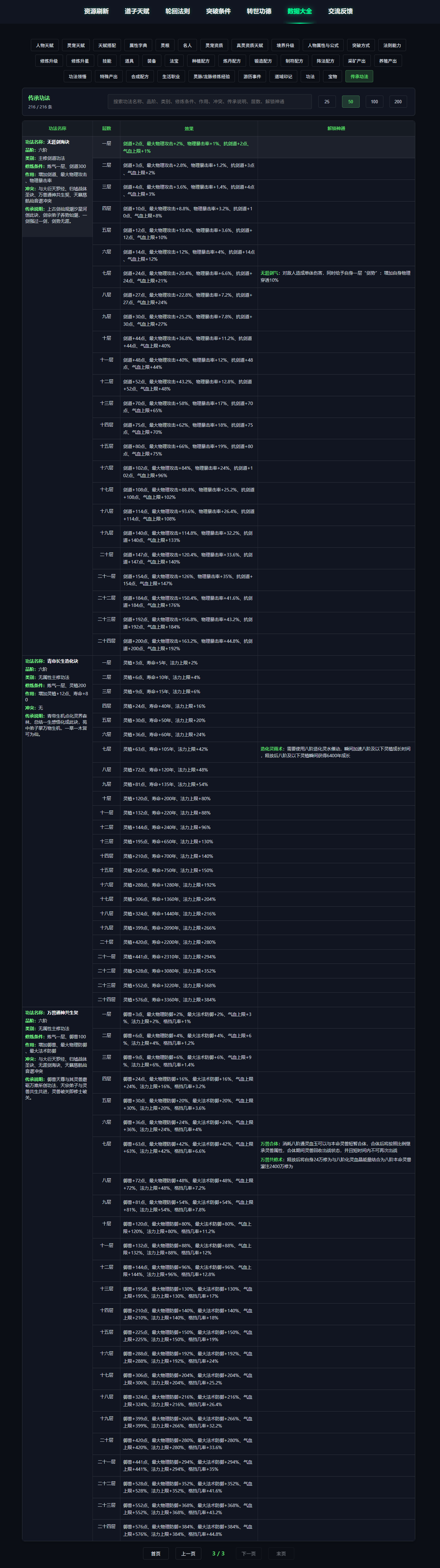Click the 无涯剑气 unlocked skill text
Image resolution: width=440 pixels, height=1568 pixels.
tap(269, 273)
